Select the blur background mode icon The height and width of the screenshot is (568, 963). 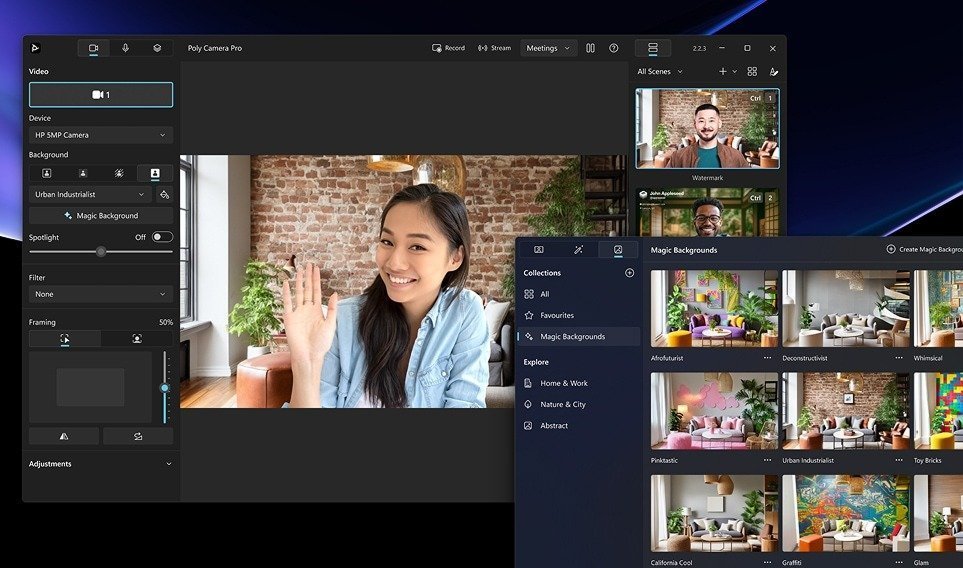click(83, 174)
